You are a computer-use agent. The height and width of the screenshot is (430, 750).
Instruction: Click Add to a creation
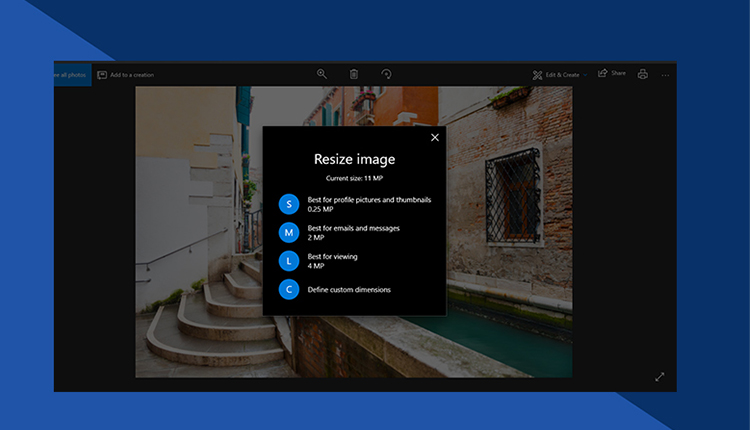pos(126,75)
